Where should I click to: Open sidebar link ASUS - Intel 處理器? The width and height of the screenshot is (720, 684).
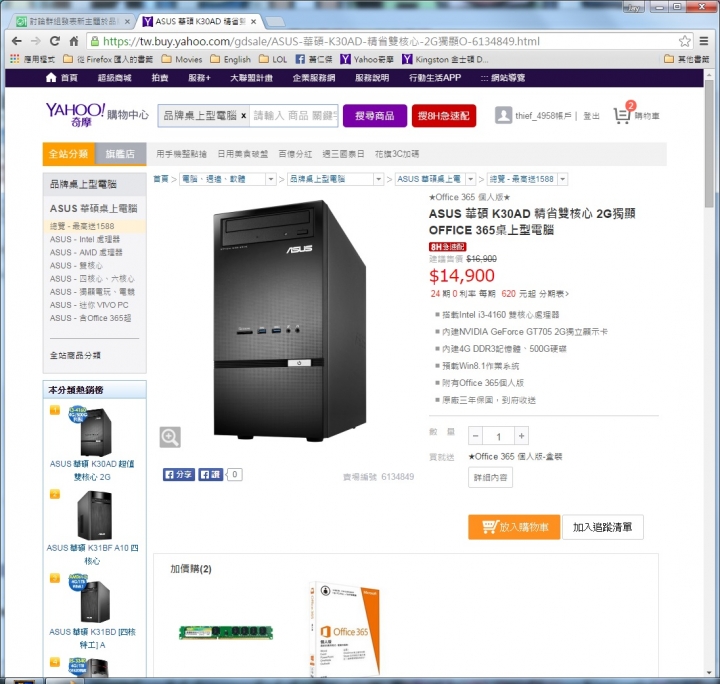pos(85,239)
